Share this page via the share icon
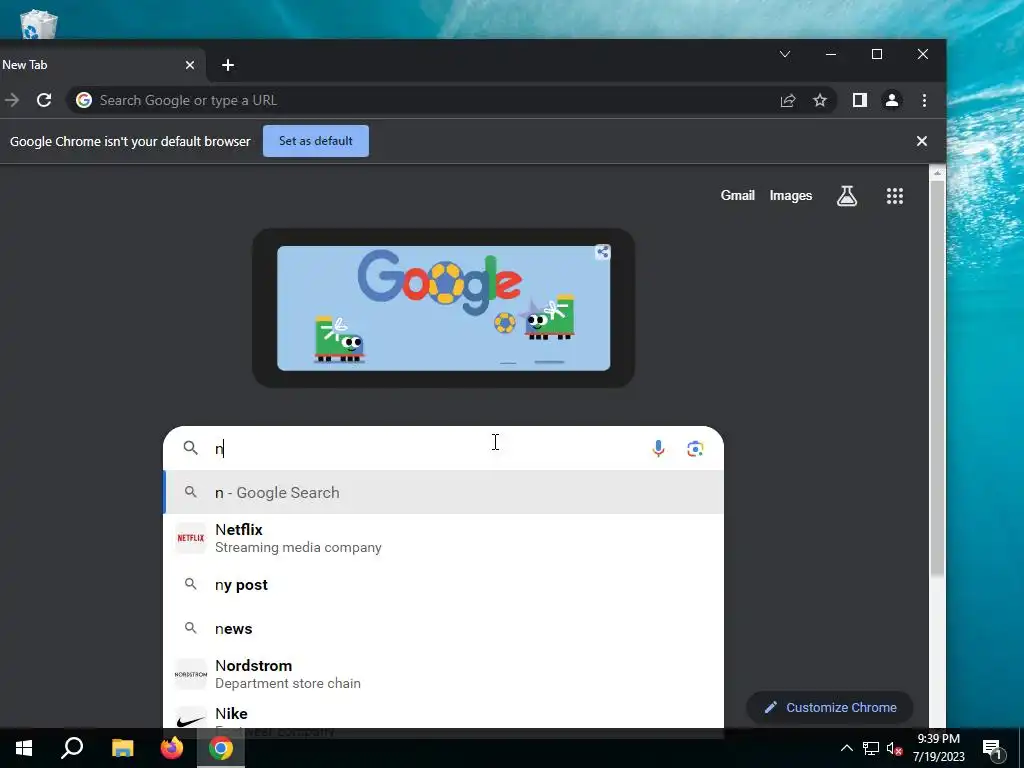The height and width of the screenshot is (768, 1024). point(788,101)
